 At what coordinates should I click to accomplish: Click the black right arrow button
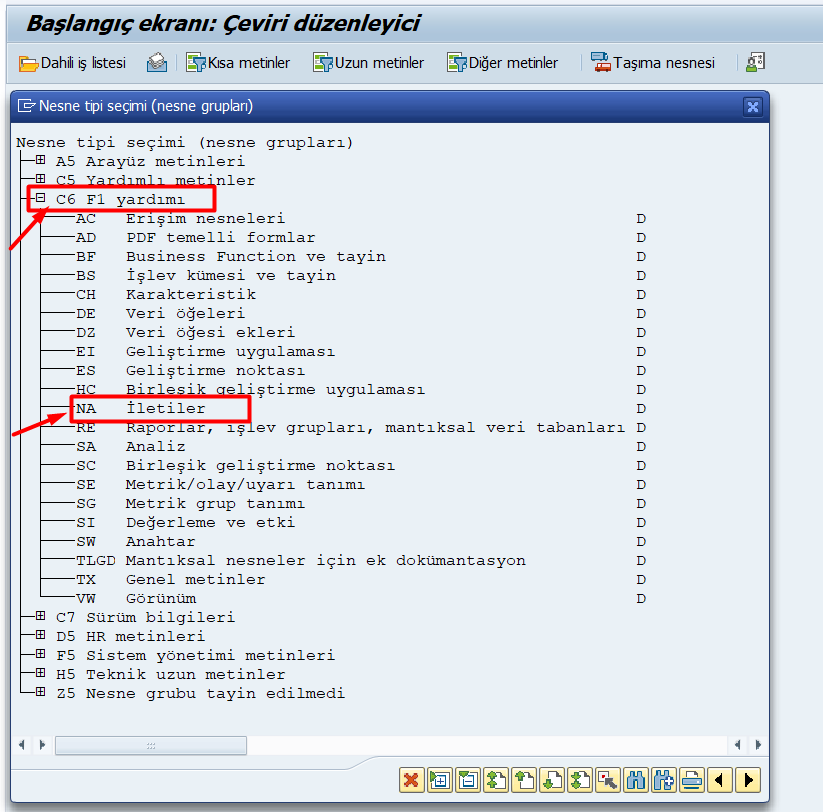(x=748, y=781)
